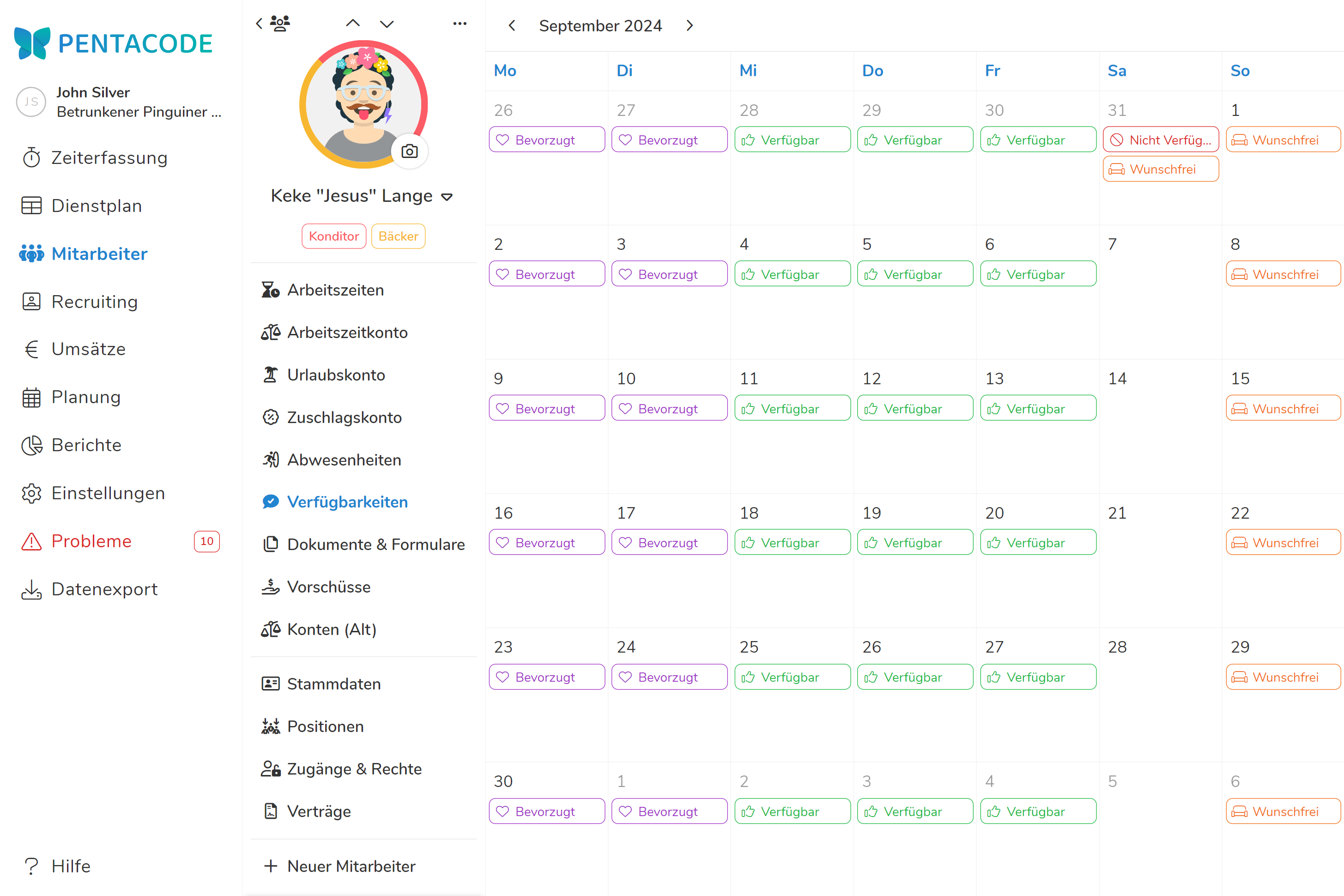Expand the Keke "Jesus" Lange name dropdown
Screen dimensions: 1344x896
pos(447,197)
